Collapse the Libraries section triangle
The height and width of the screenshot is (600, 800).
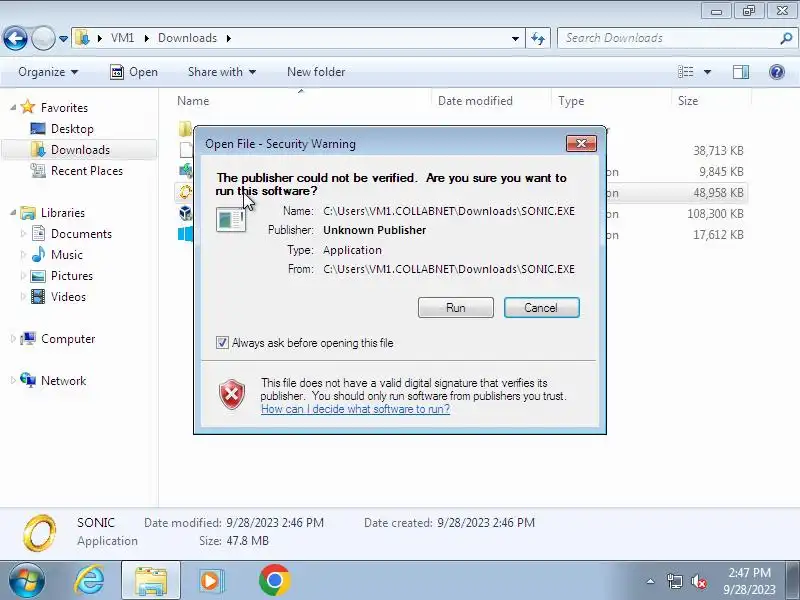13,212
